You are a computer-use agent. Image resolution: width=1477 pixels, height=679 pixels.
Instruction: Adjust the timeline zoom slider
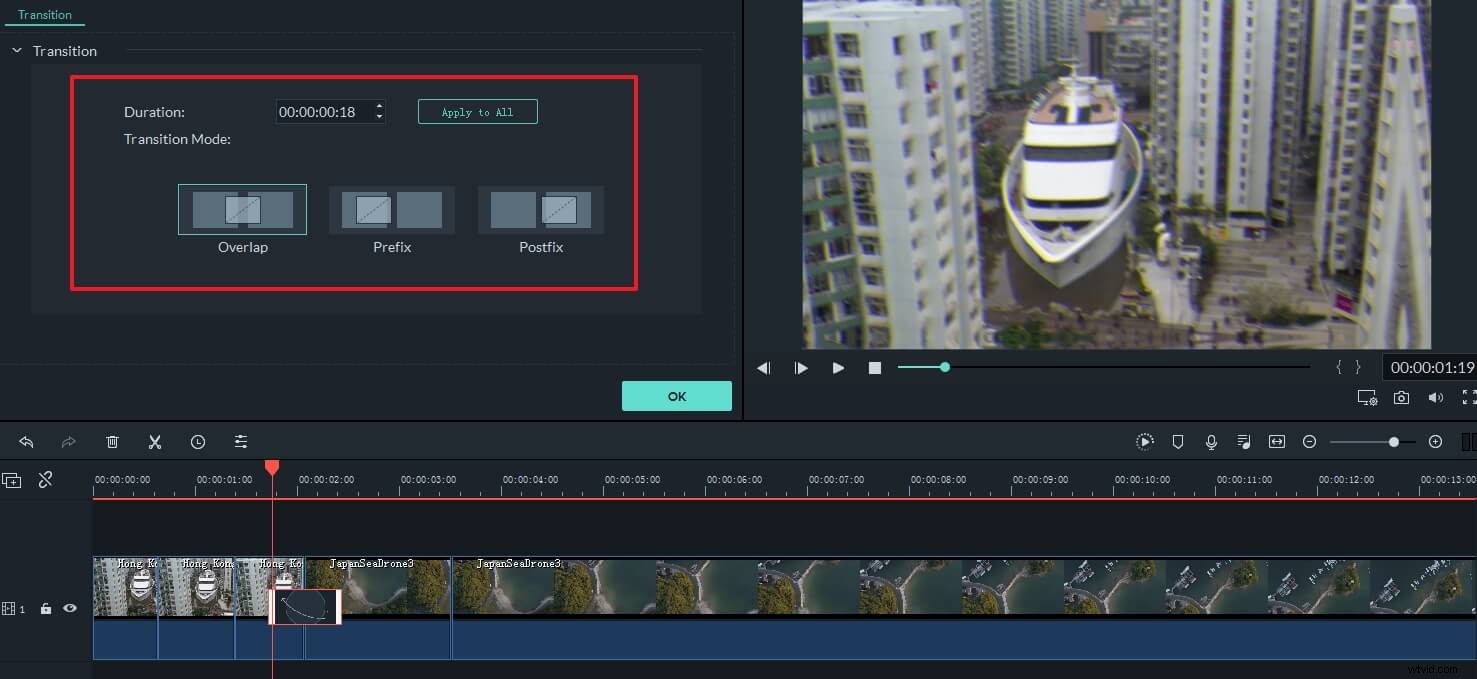click(x=1395, y=441)
